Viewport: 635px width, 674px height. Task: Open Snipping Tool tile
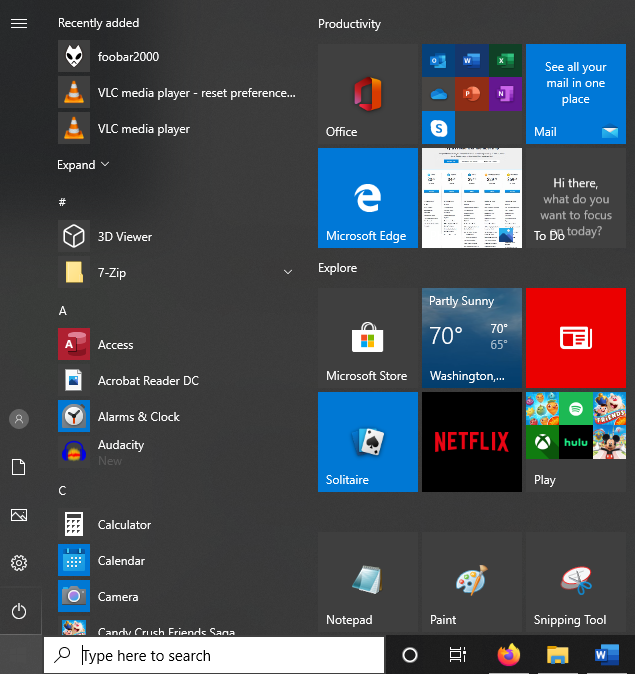click(575, 581)
